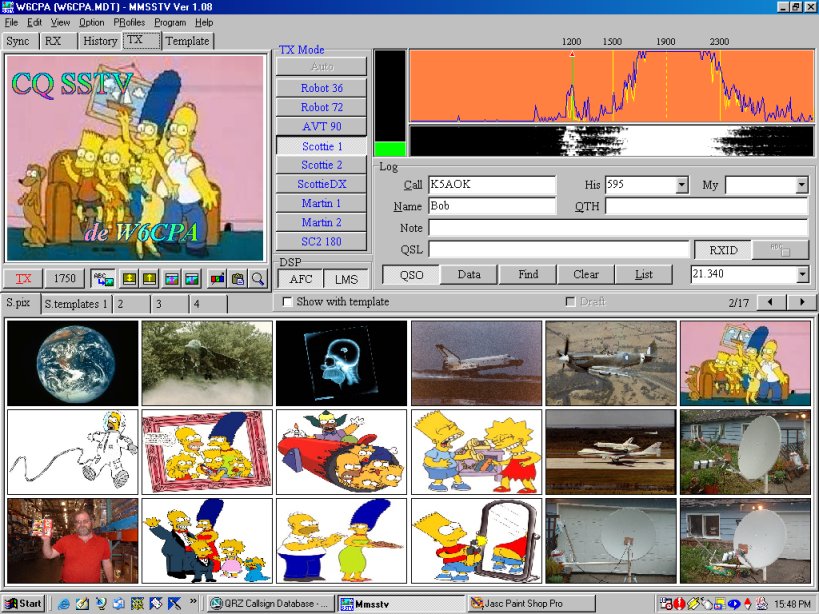Click the empty QTH input field
Screen dimensions: 819x614
[707, 206]
